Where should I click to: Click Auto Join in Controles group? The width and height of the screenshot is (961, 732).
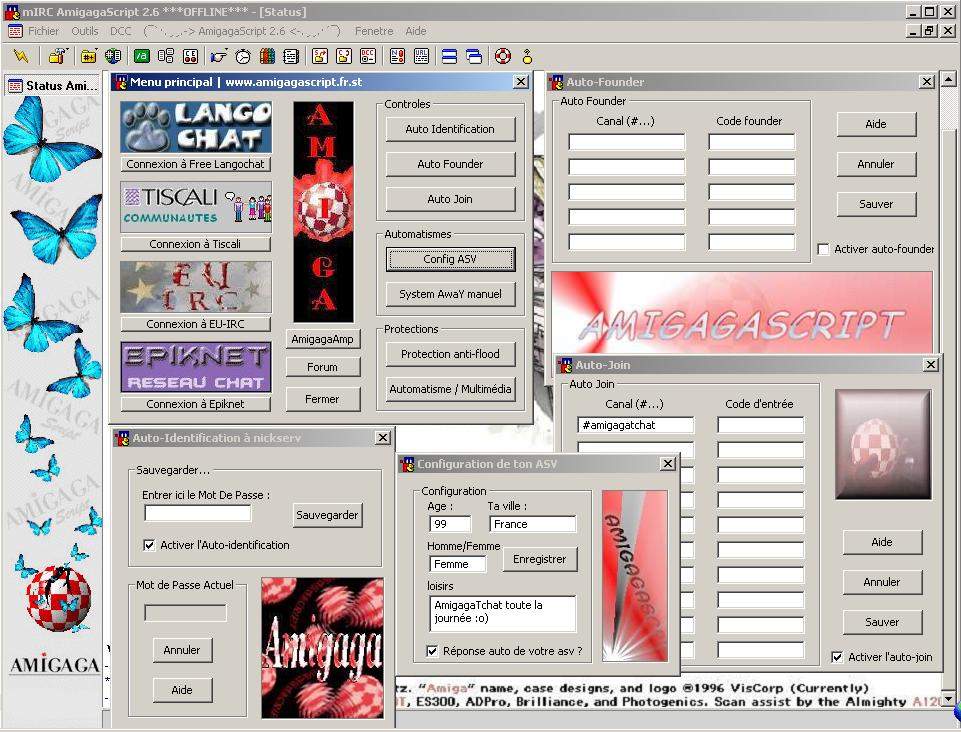click(x=450, y=199)
